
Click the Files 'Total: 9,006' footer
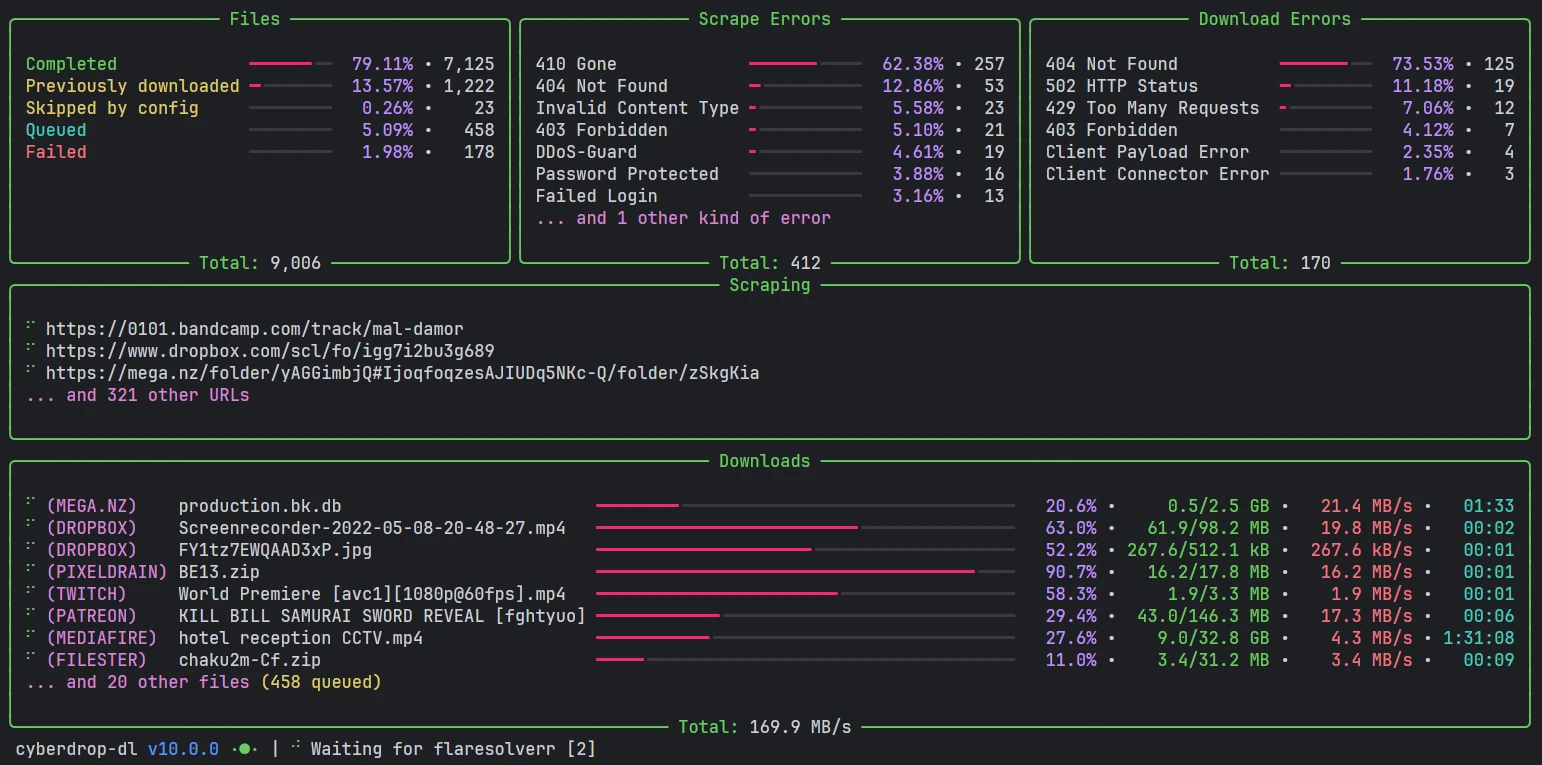pos(260,263)
